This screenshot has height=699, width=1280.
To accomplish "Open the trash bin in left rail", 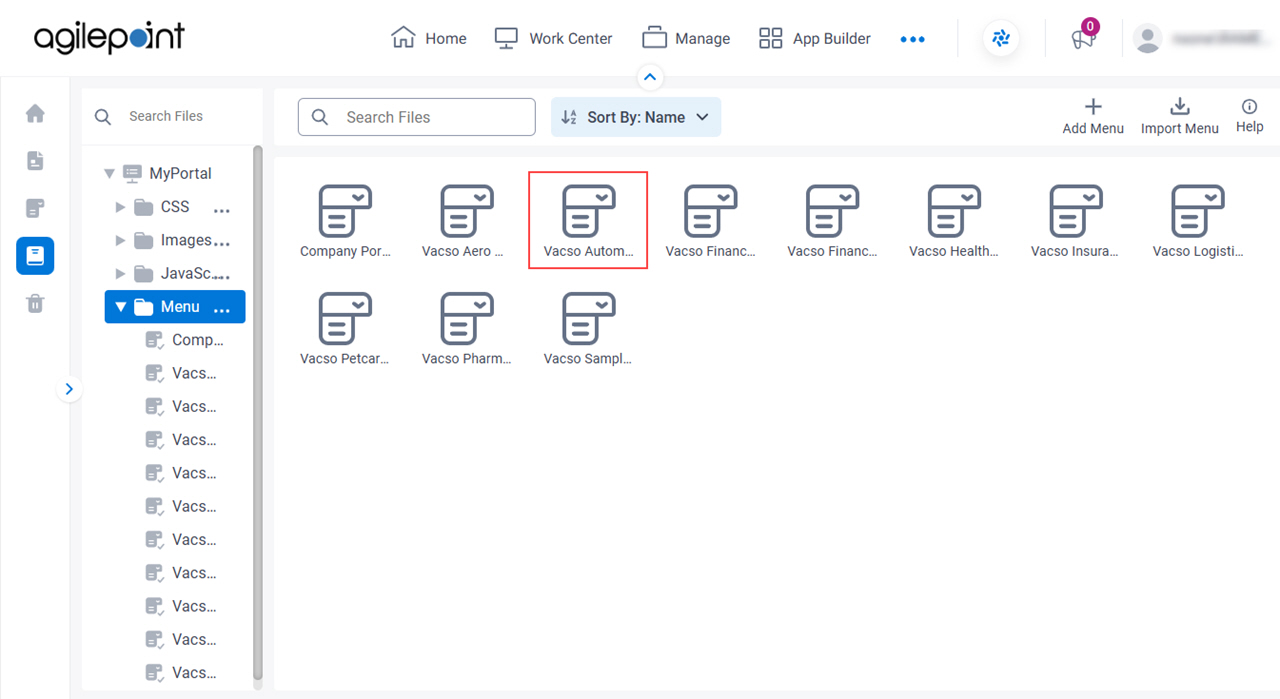I will pyautogui.click(x=35, y=304).
